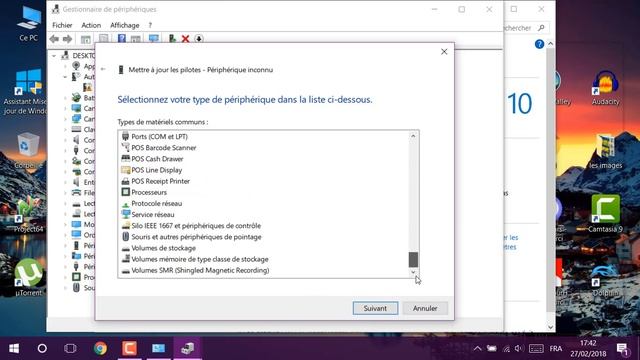The image size is (640, 360).
Task: Open the ? help menu
Action: coord(150,25)
